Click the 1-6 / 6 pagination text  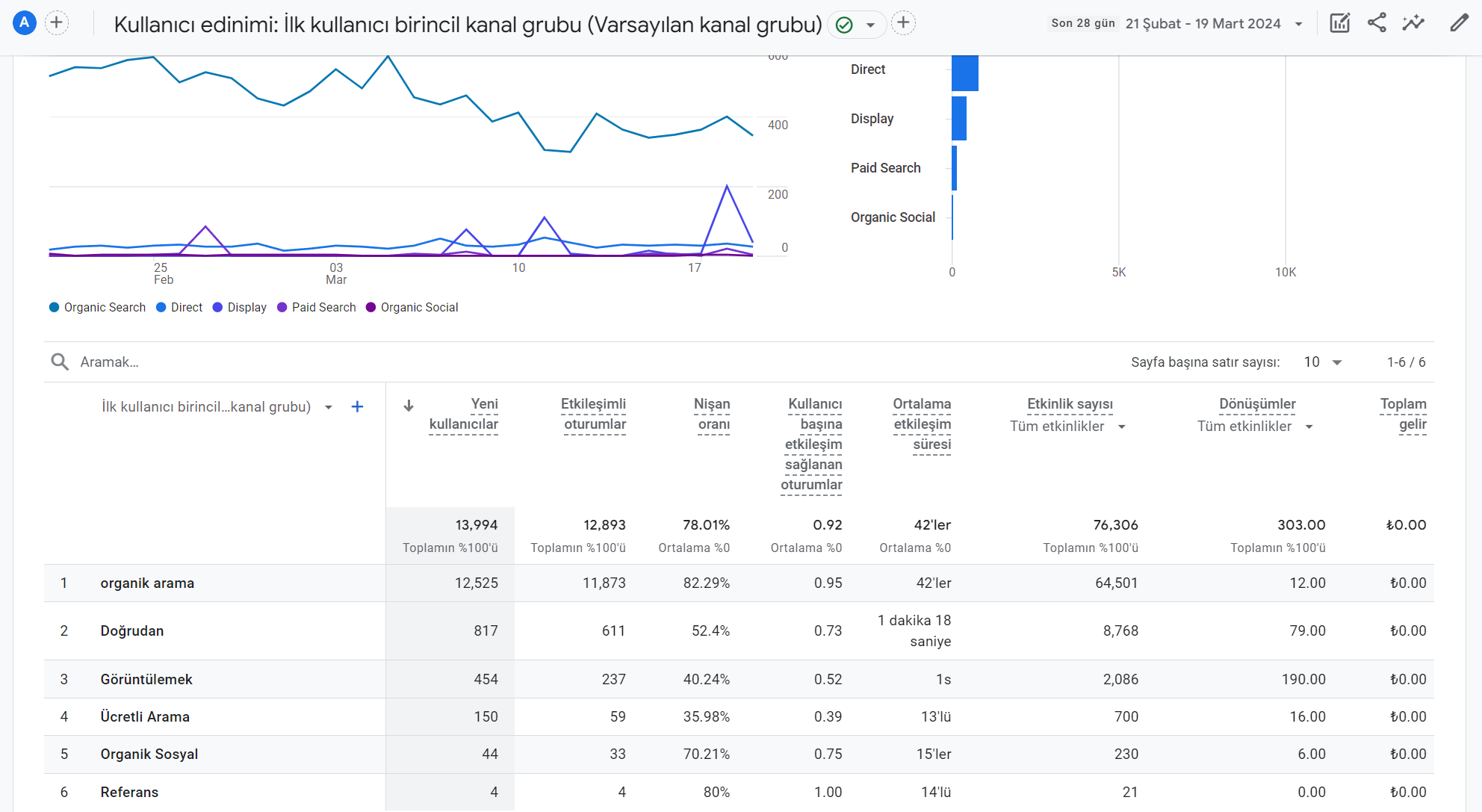[1406, 362]
